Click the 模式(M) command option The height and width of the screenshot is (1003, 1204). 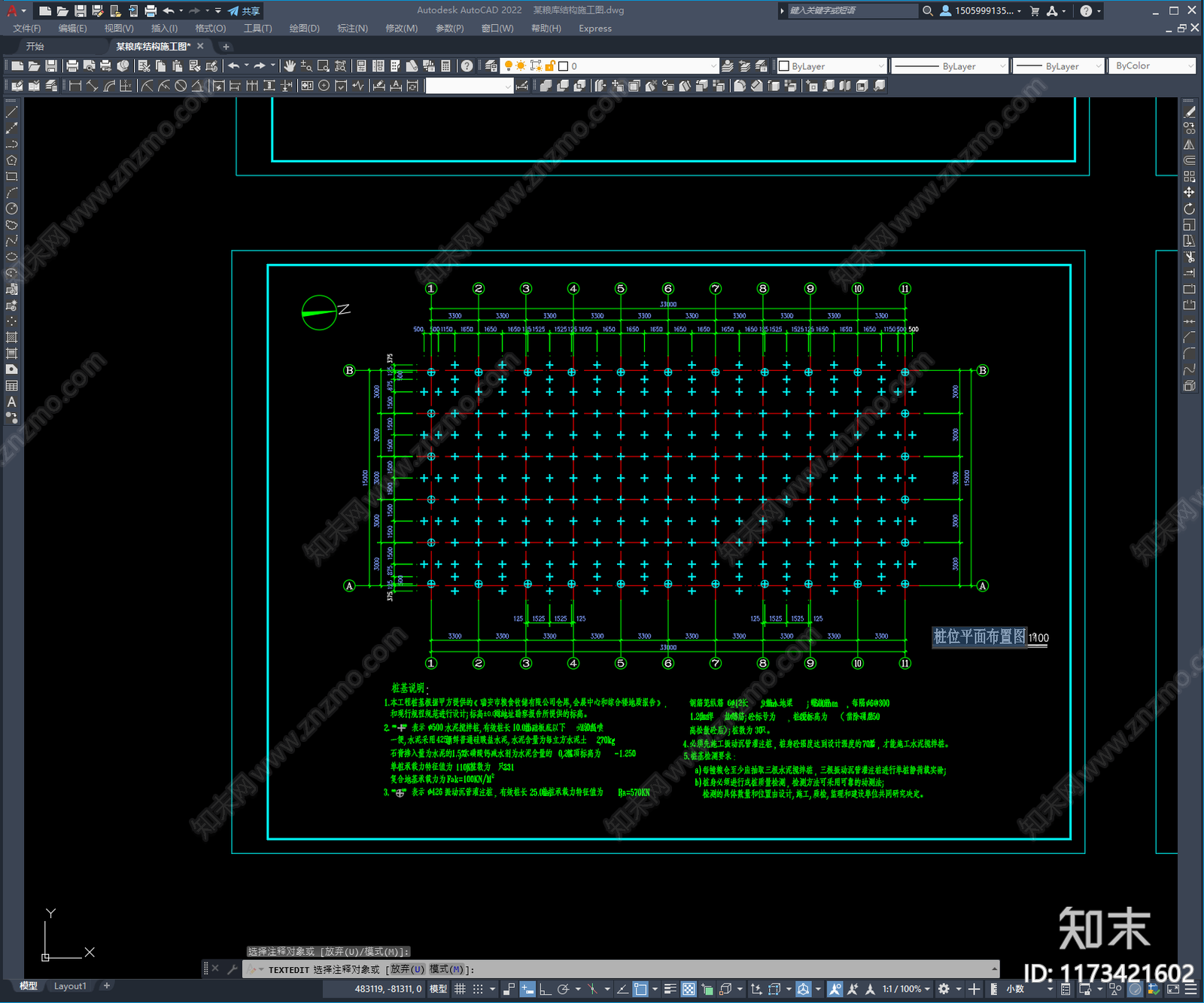coord(447,969)
